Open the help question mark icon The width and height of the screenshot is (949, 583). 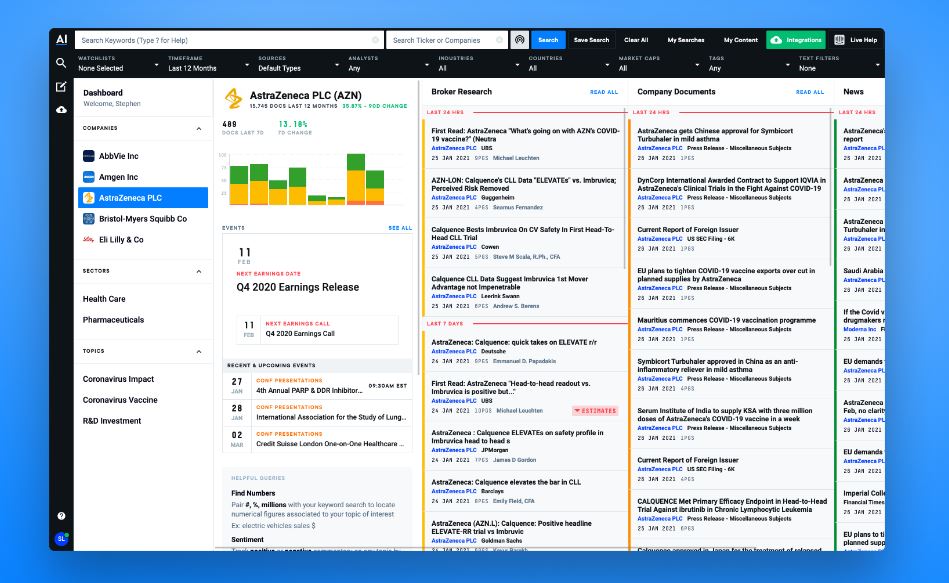tap(61, 516)
